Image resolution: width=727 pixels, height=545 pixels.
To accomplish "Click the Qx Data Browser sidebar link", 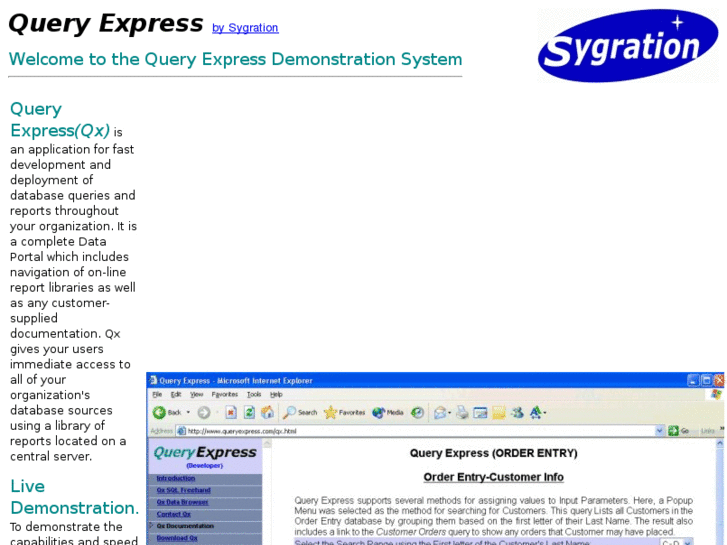I will click(182, 502).
